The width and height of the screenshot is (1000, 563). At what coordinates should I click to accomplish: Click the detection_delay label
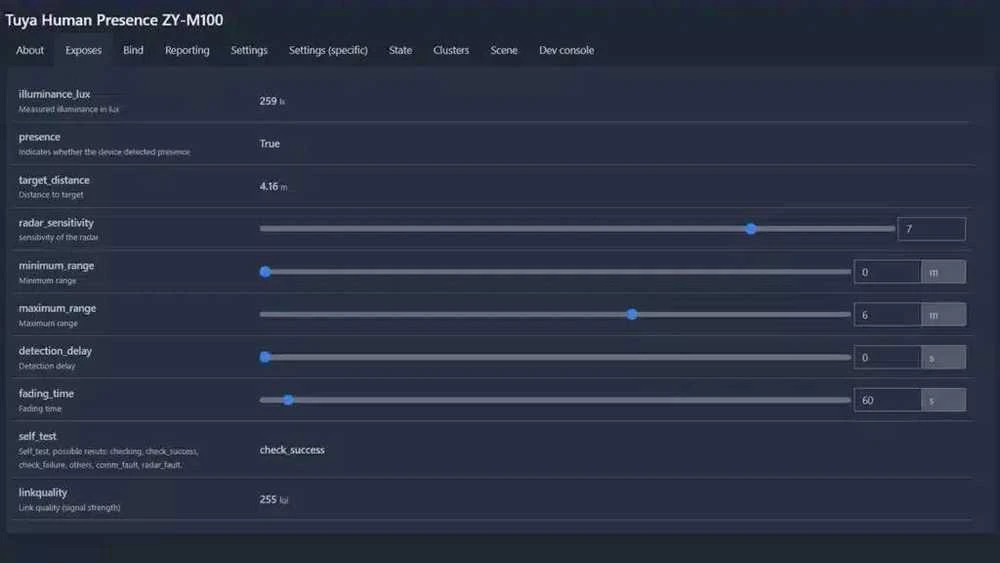click(55, 351)
